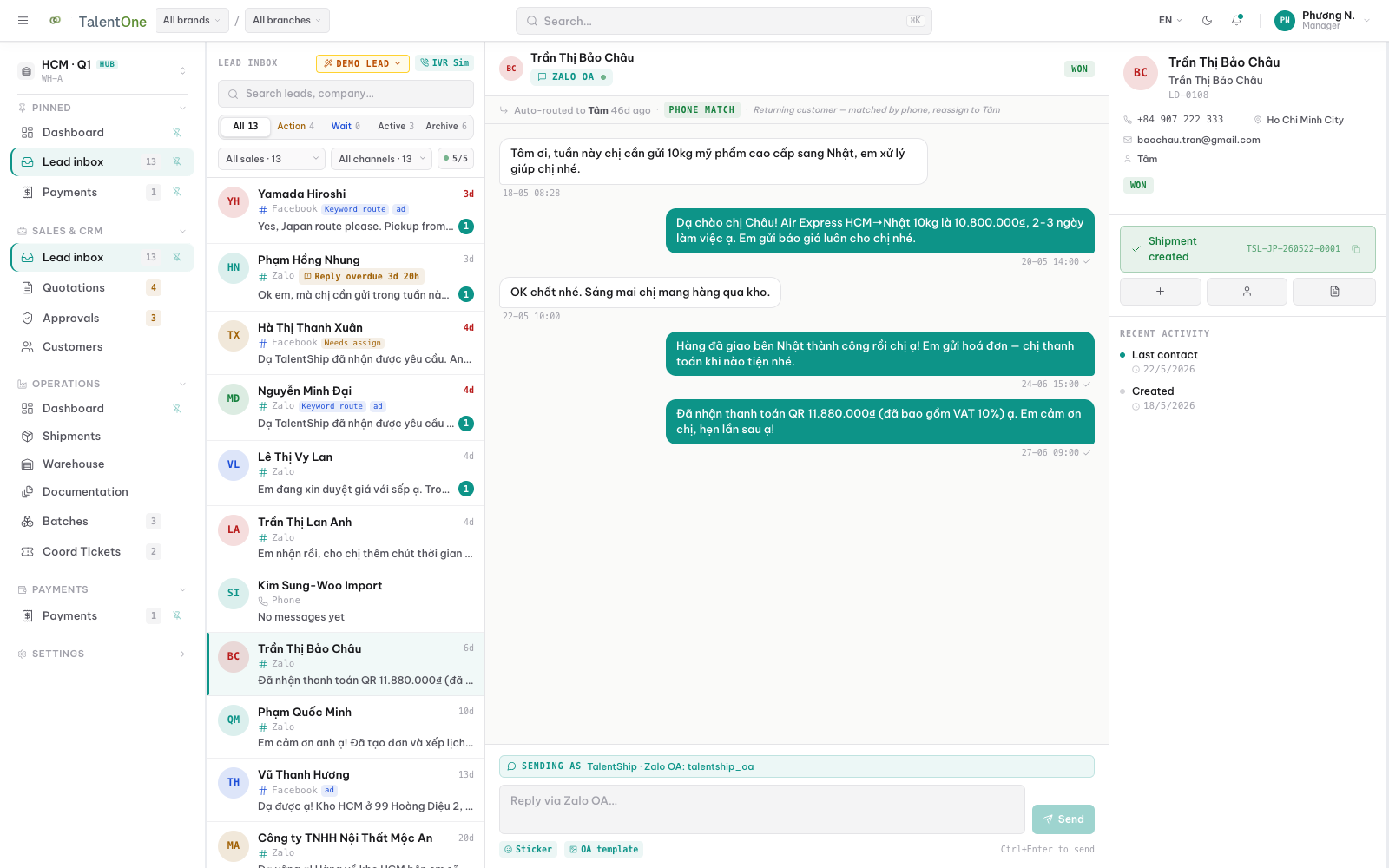The height and width of the screenshot is (868, 1389).
Task: Open Quotations in Sales & CRM
Action: coord(102,287)
